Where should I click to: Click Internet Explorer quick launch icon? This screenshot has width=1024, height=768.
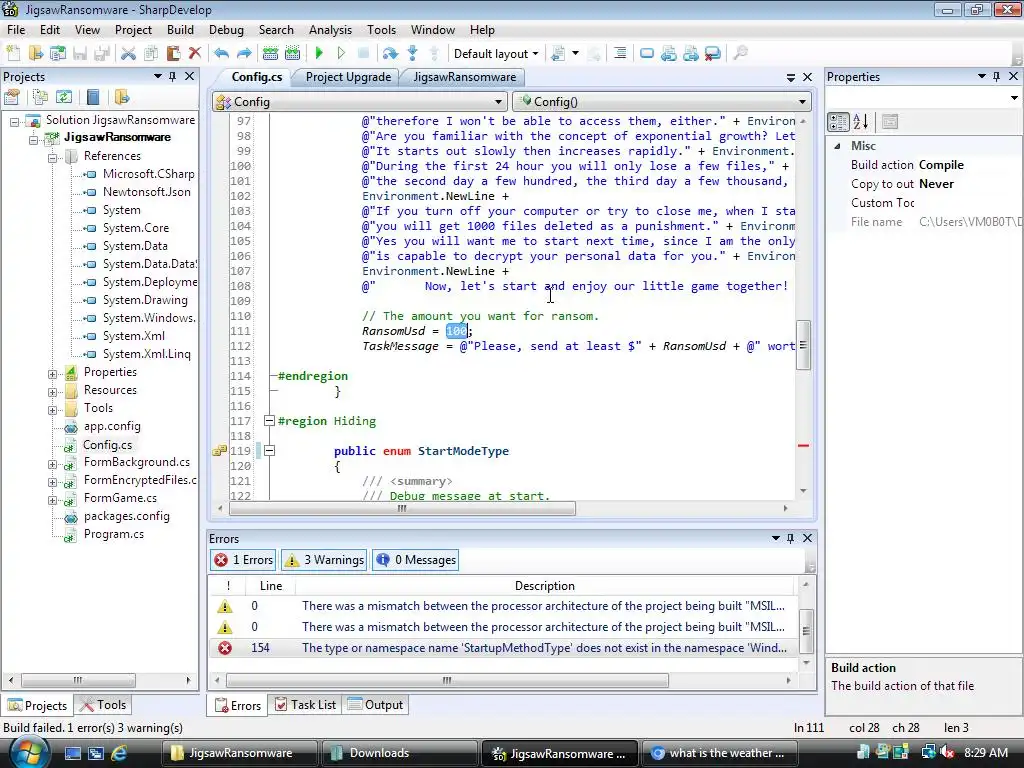[119, 753]
